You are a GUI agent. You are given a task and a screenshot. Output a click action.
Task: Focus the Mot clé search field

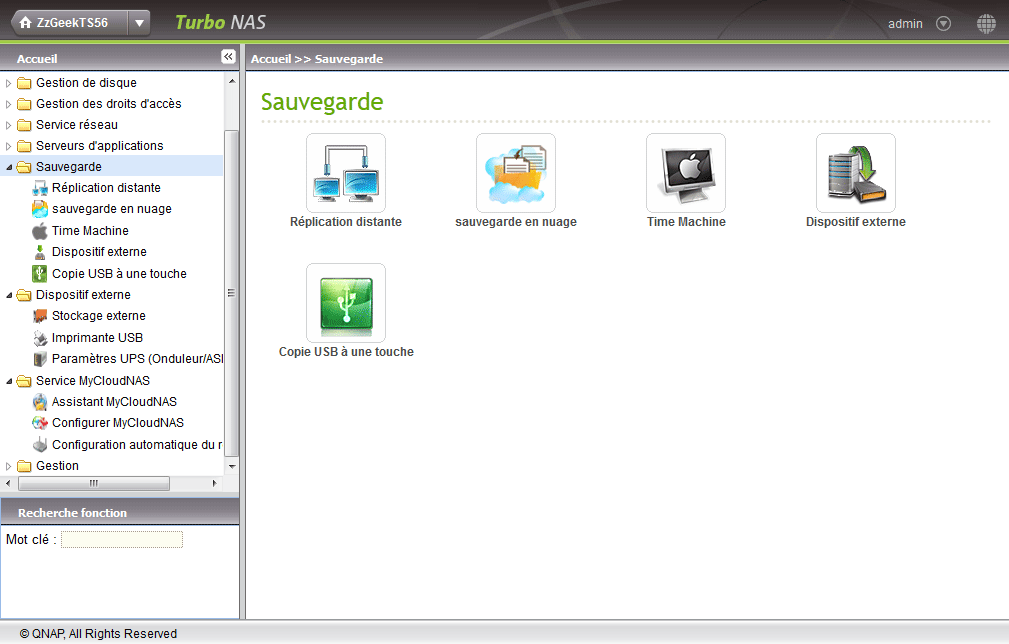click(x=122, y=539)
